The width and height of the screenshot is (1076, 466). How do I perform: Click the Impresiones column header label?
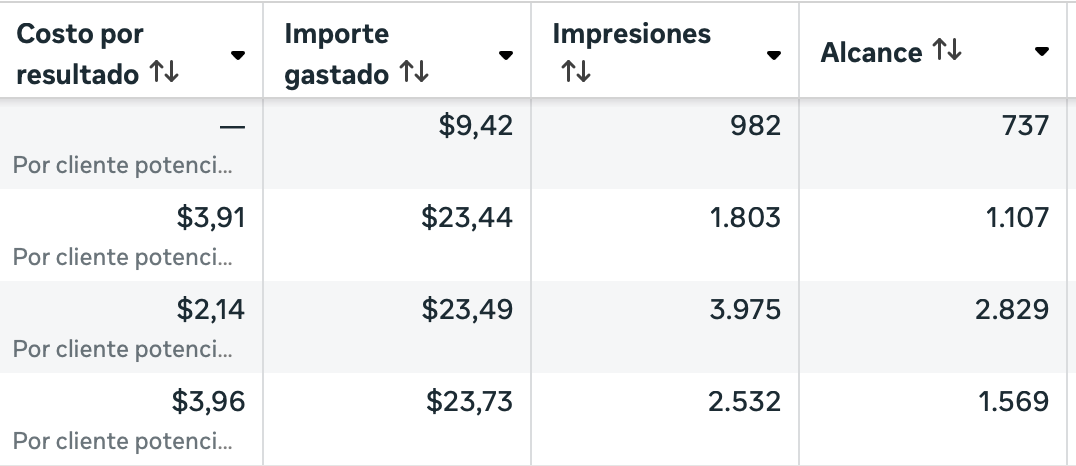[631, 34]
